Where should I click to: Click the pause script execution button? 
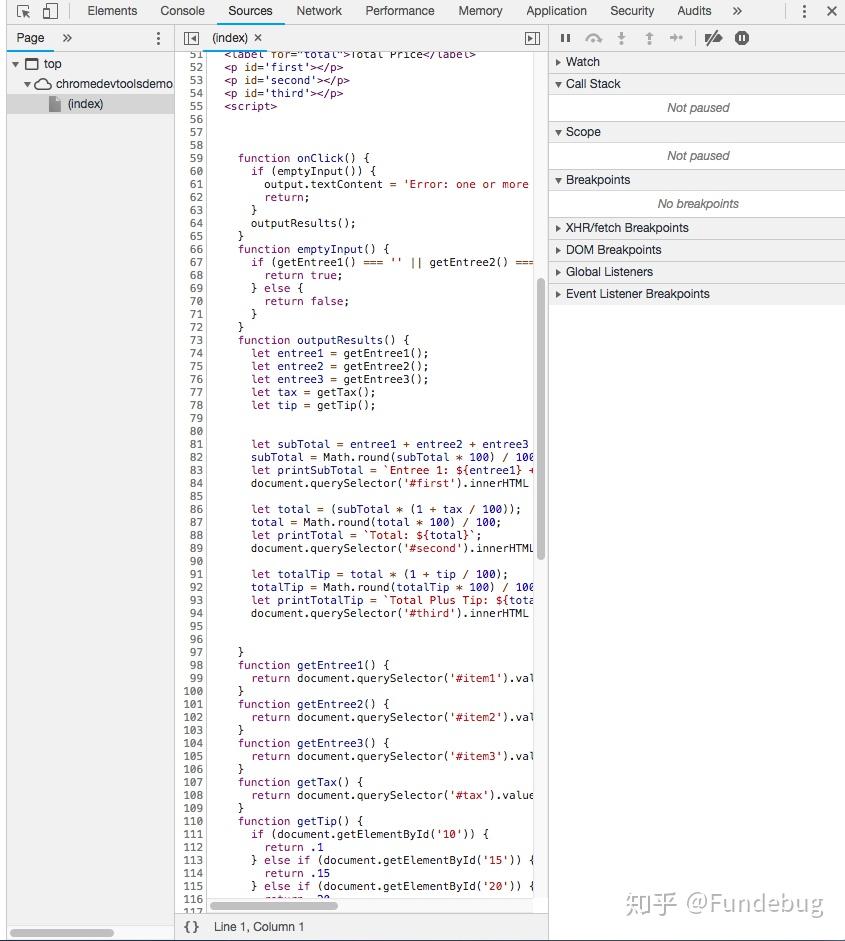(565, 38)
